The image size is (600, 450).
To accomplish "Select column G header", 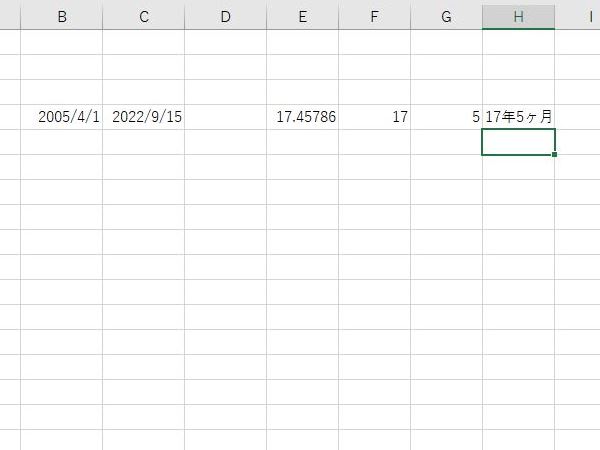I will pos(446,17).
